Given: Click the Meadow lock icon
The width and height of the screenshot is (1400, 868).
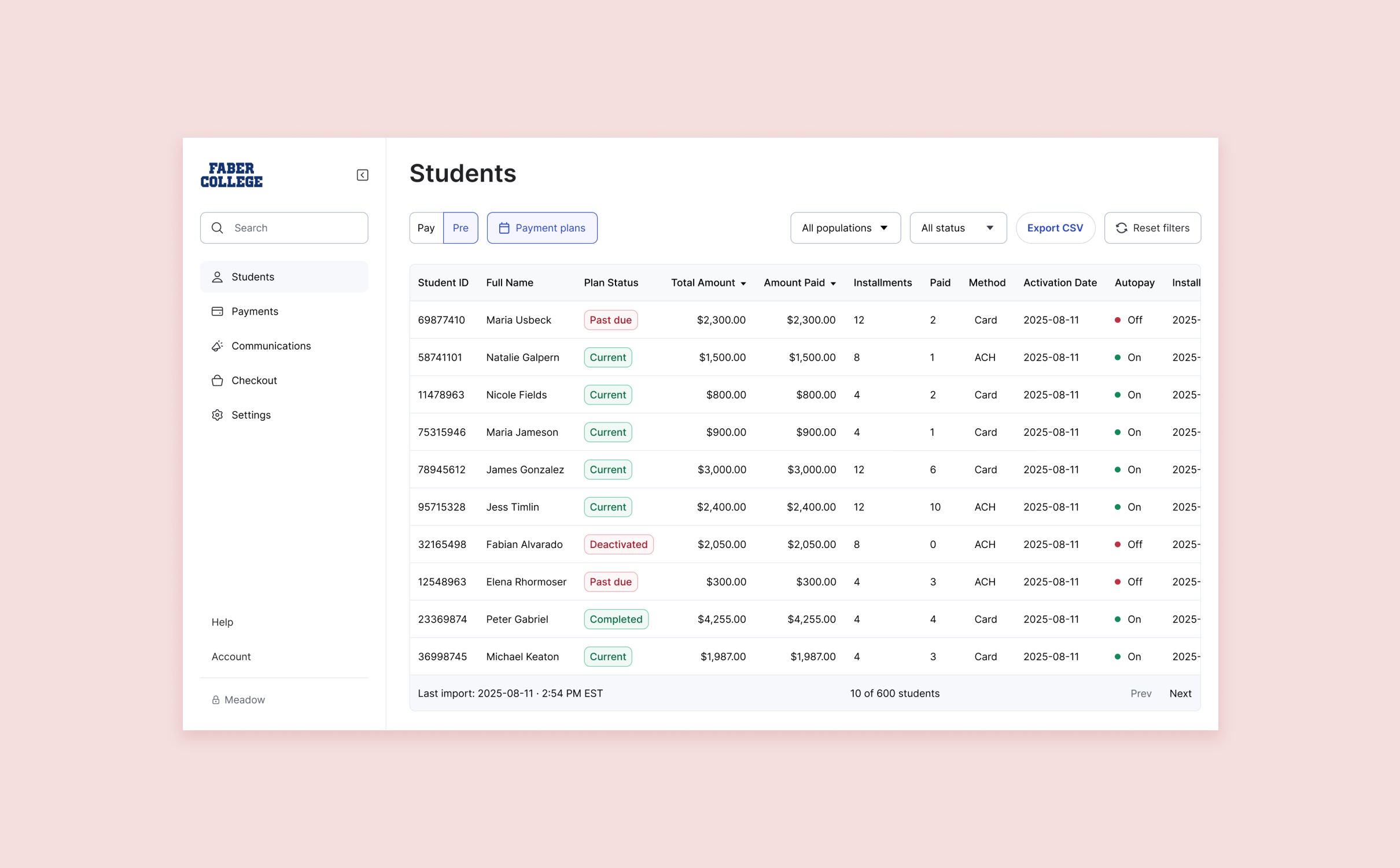Looking at the screenshot, I should point(216,700).
